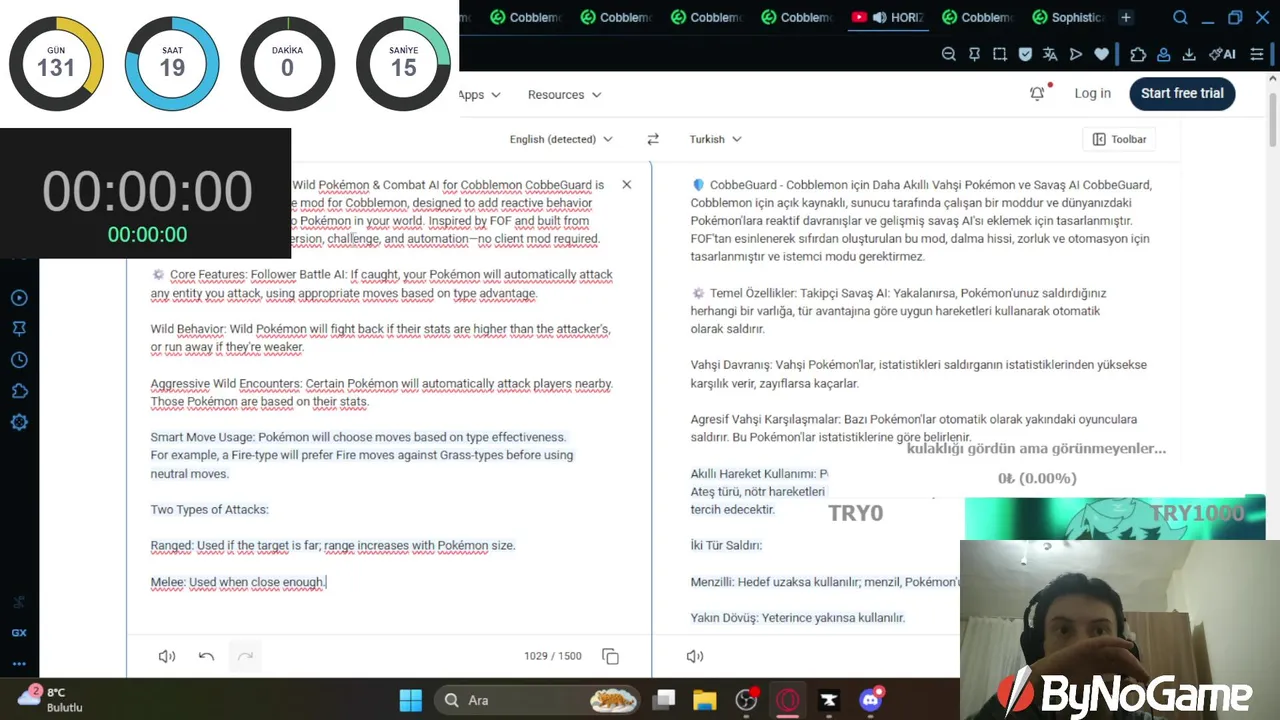Open the privacy shield icon
Screen dimensions: 1280x720
click(x=1025, y=54)
